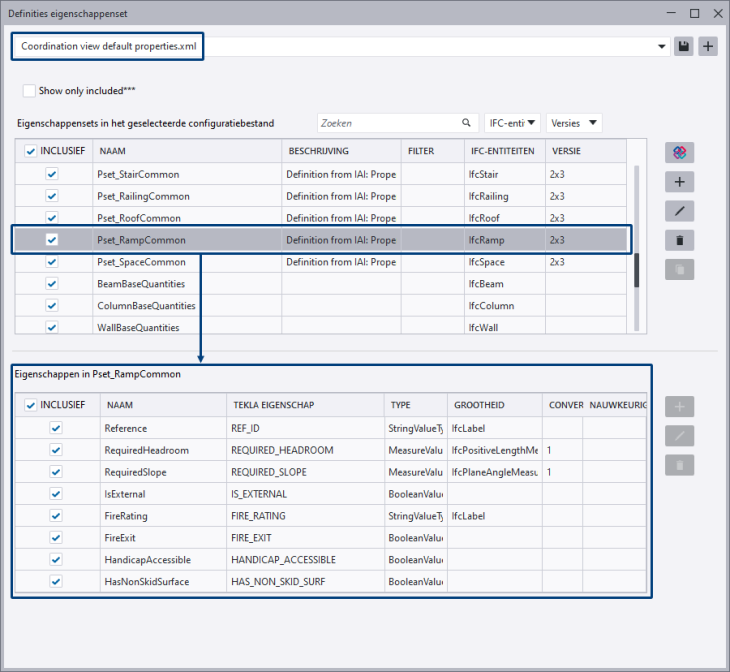Add new configuration file with top plus button
This screenshot has width=730, height=672.
(708, 47)
